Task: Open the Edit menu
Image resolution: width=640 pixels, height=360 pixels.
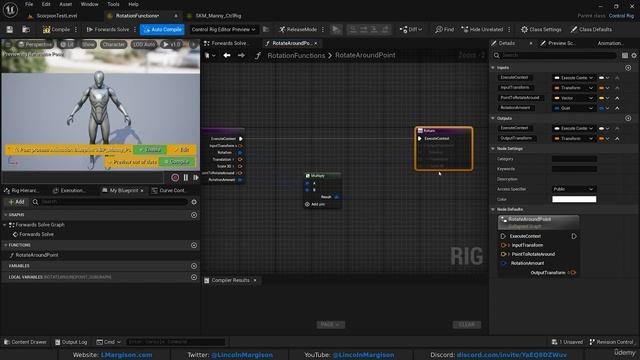Action: tap(46, 4)
